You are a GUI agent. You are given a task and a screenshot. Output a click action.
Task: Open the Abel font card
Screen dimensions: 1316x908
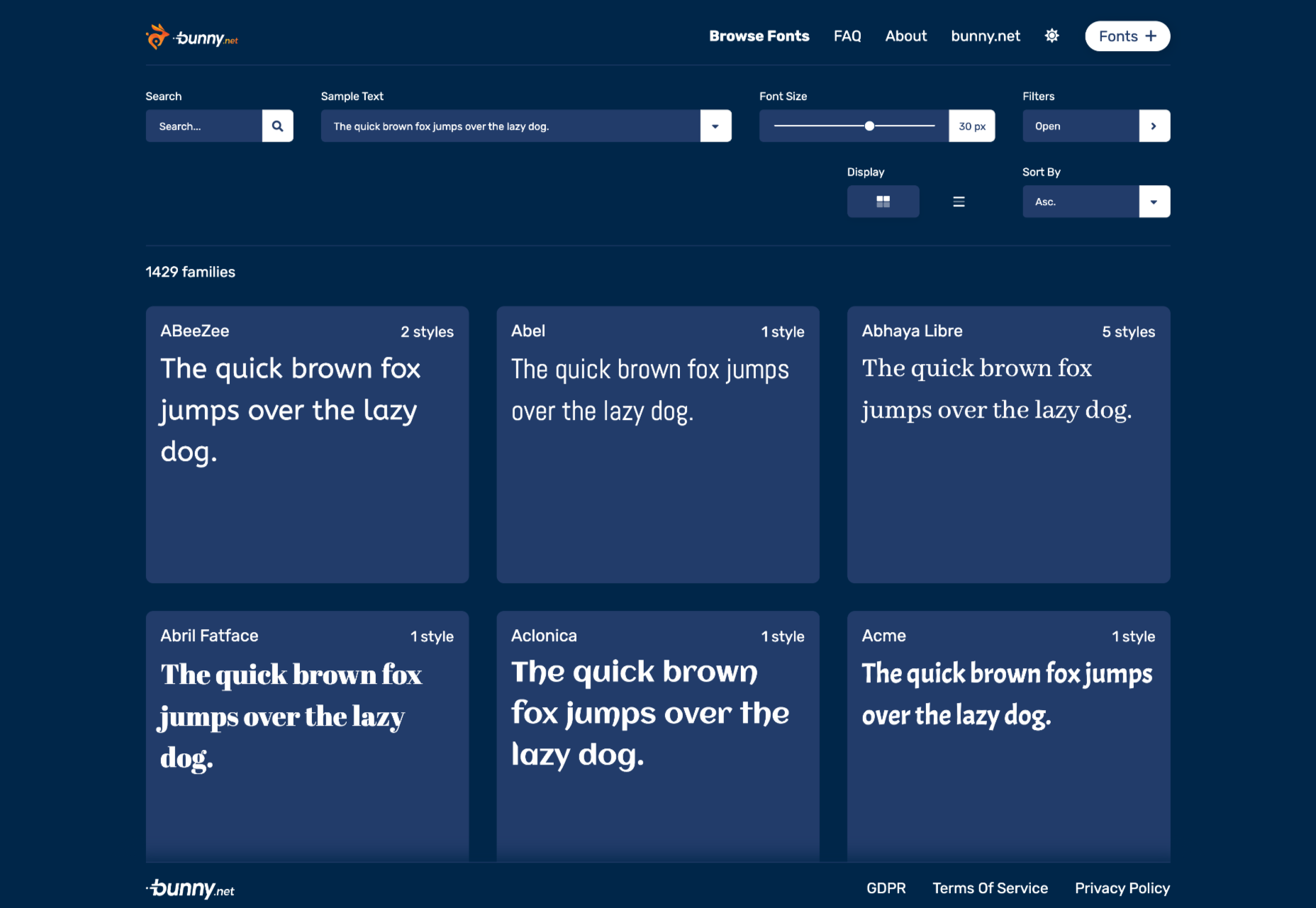[x=658, y=445]
